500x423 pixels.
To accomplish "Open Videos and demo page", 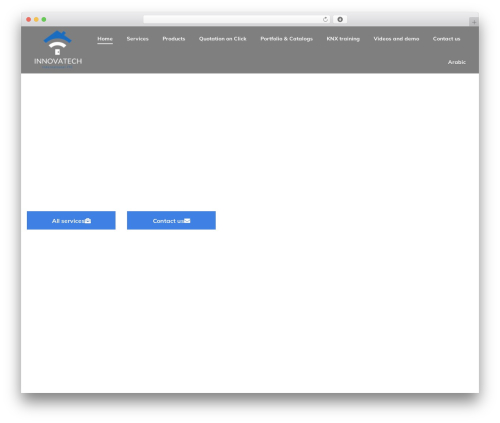I will 396,39.
